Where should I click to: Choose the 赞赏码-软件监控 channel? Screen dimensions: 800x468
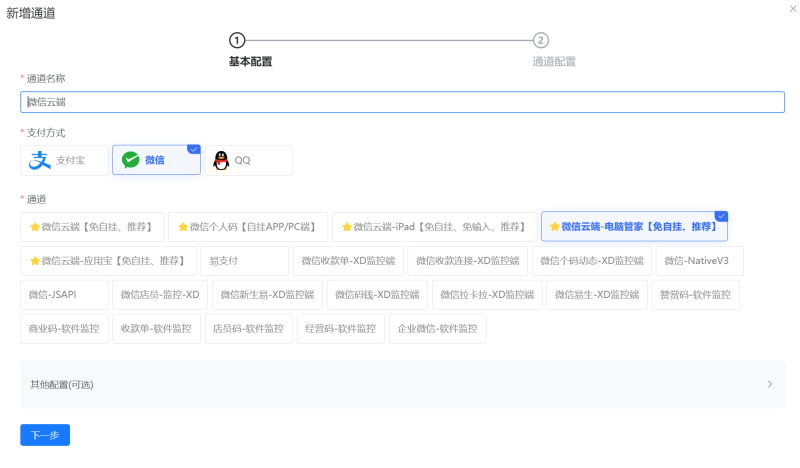tap(695, 294)
